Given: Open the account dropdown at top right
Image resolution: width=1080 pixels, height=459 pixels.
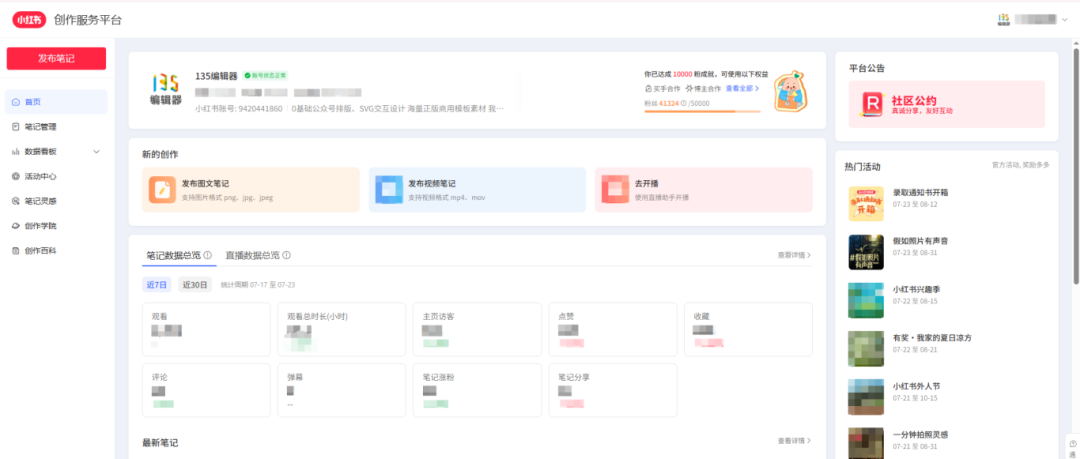Looking at the screenshot, I should click(x=1065, y=20).
